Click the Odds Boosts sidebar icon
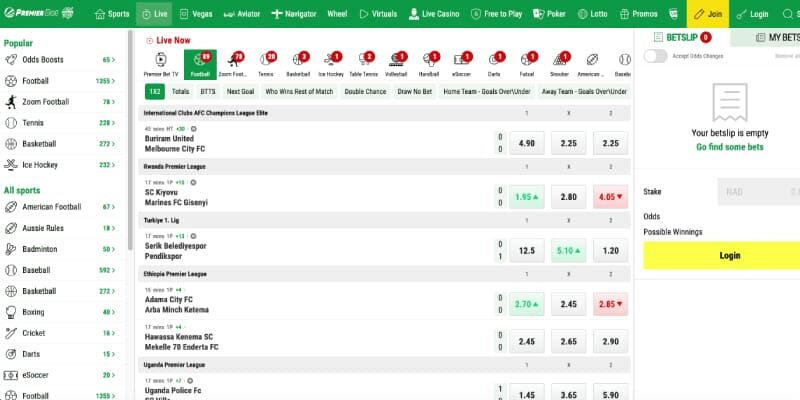This screenshot has width=800, height=400. (x=11, y=60)
